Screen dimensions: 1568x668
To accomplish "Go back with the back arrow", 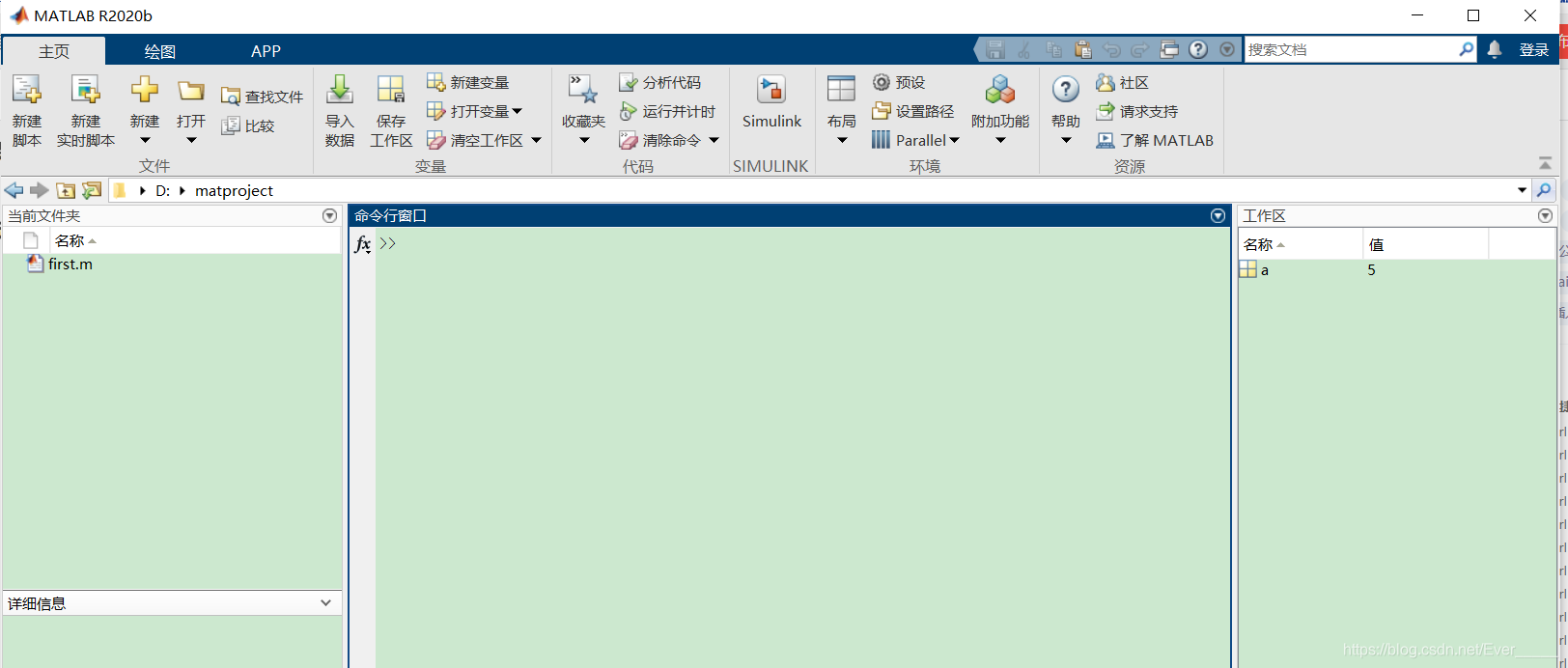I will [14, 190].
